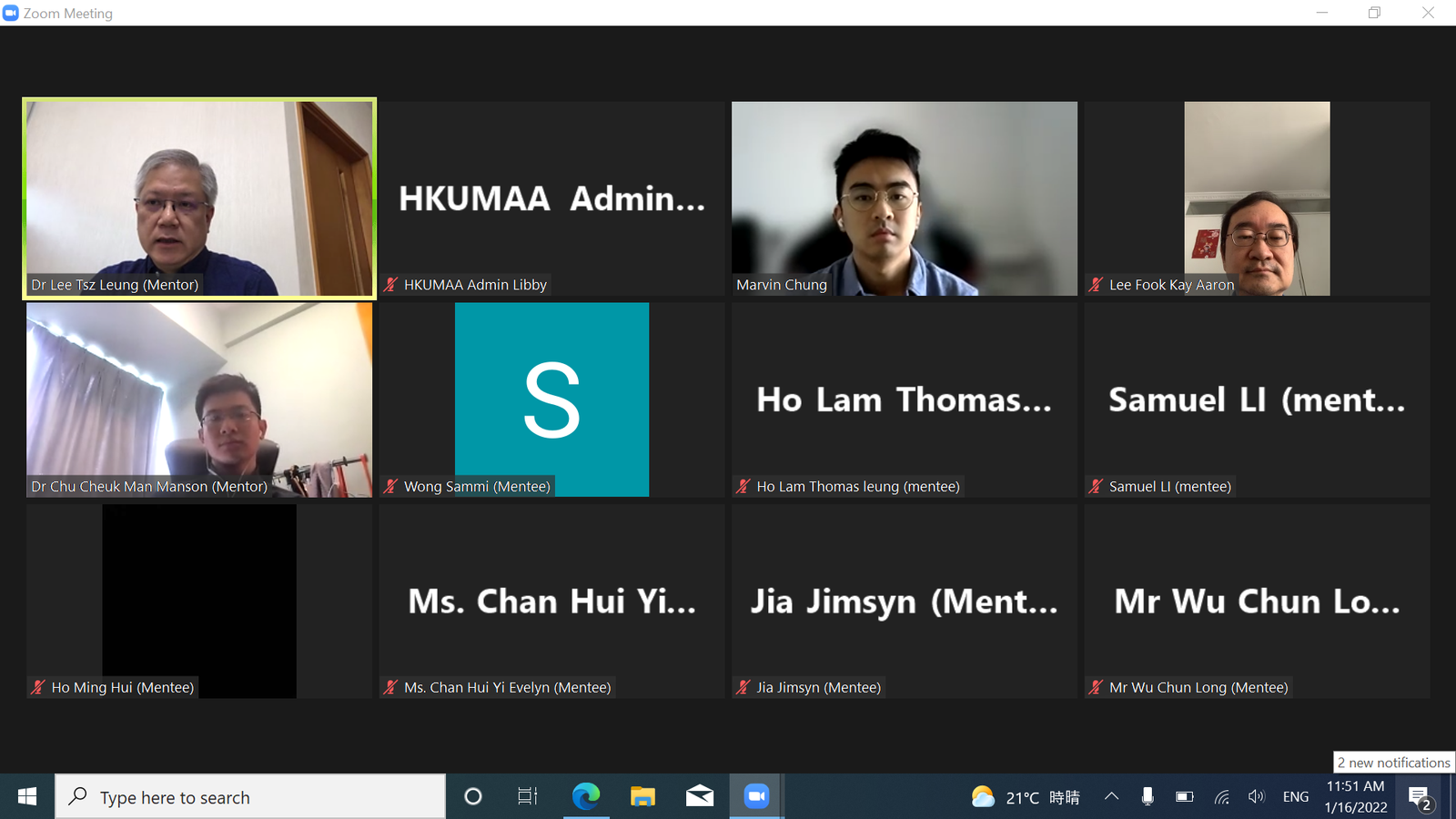Screen dimensions: 1456x819
Task: Click the muted microphone icon beside HKUMAA Admin Libby
Action: pos(391,285)
